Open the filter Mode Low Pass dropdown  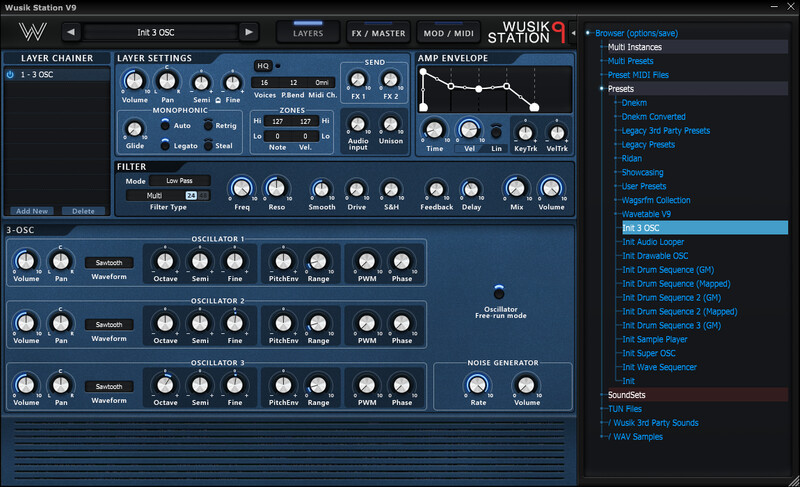(180, 181)
